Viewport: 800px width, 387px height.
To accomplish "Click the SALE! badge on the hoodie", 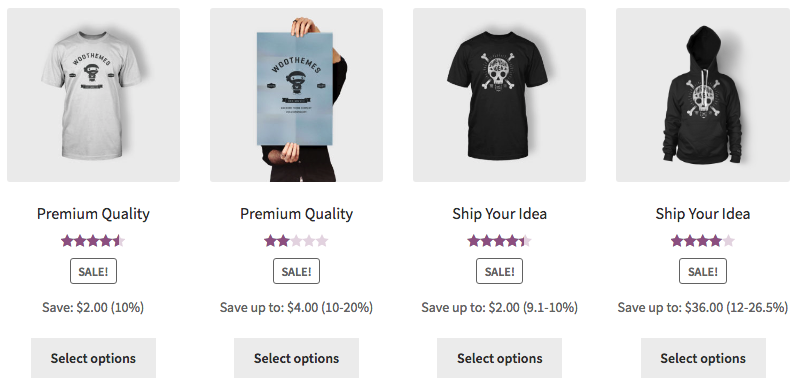I will pyautogui.click(x=703, y=271).
